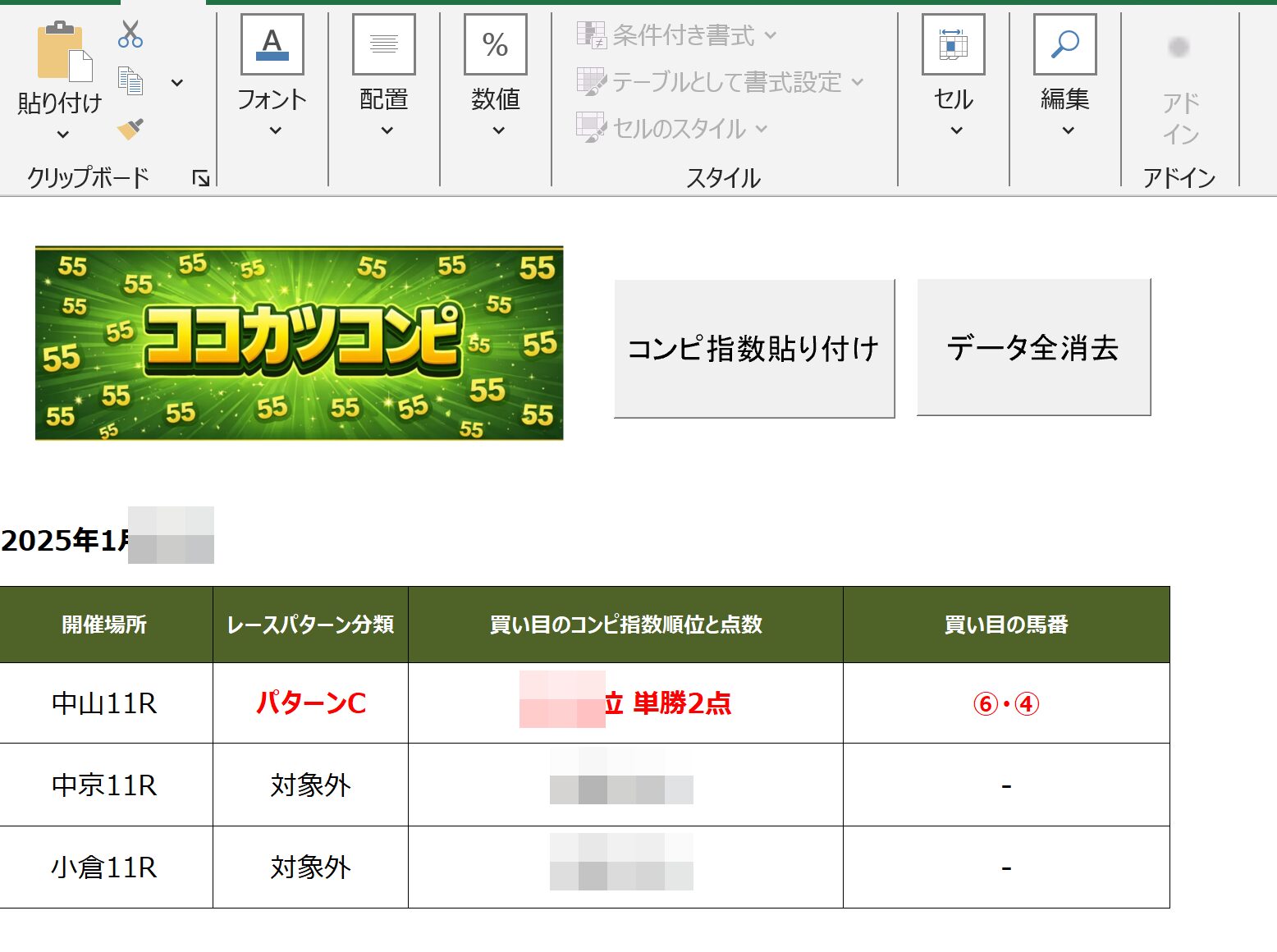Image resolution: width=1277 pixels, height=952 pixels.
Task: Open 条件付き書式 dropdown
Action: [677, 35]
